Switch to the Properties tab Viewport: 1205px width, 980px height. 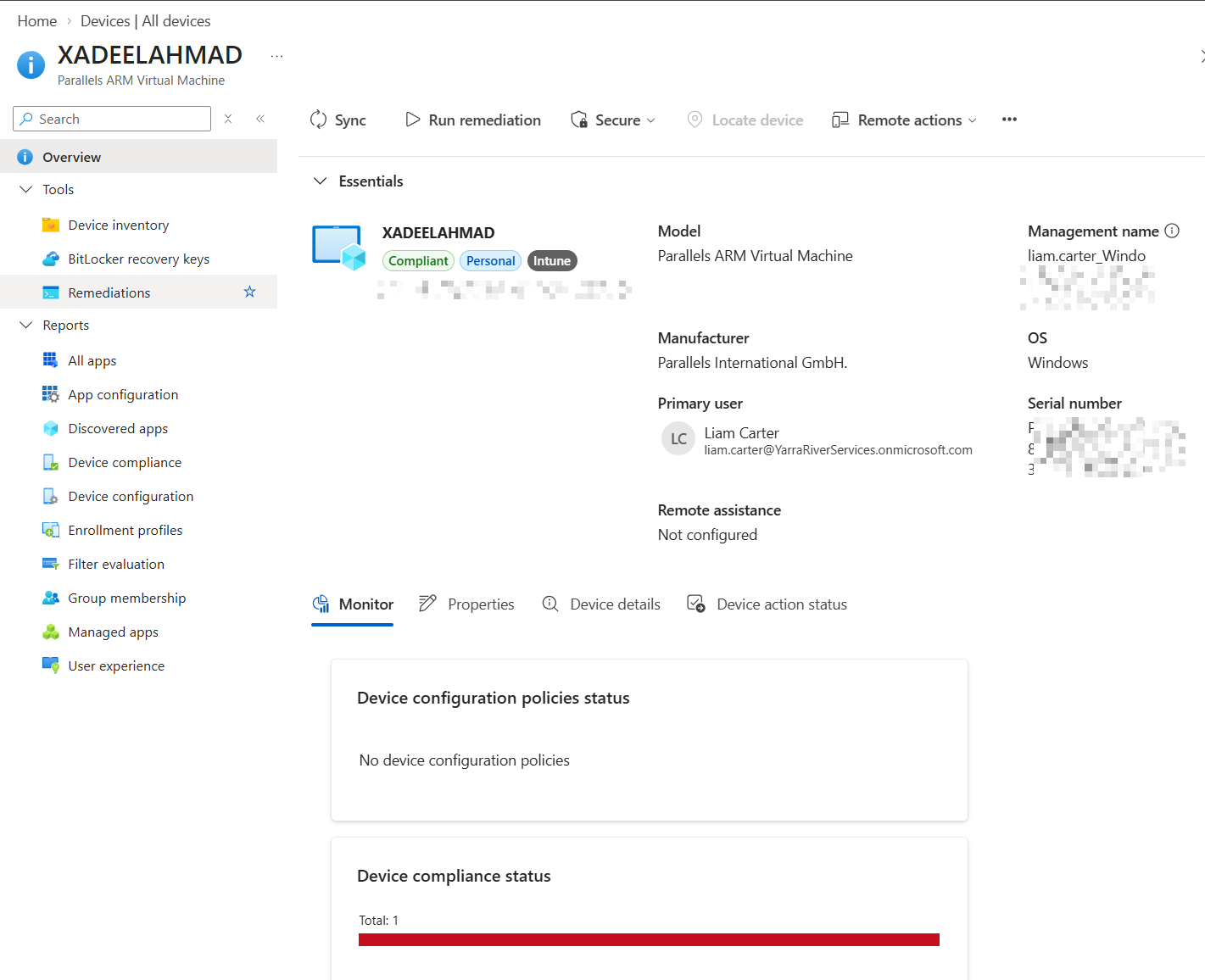466,604
